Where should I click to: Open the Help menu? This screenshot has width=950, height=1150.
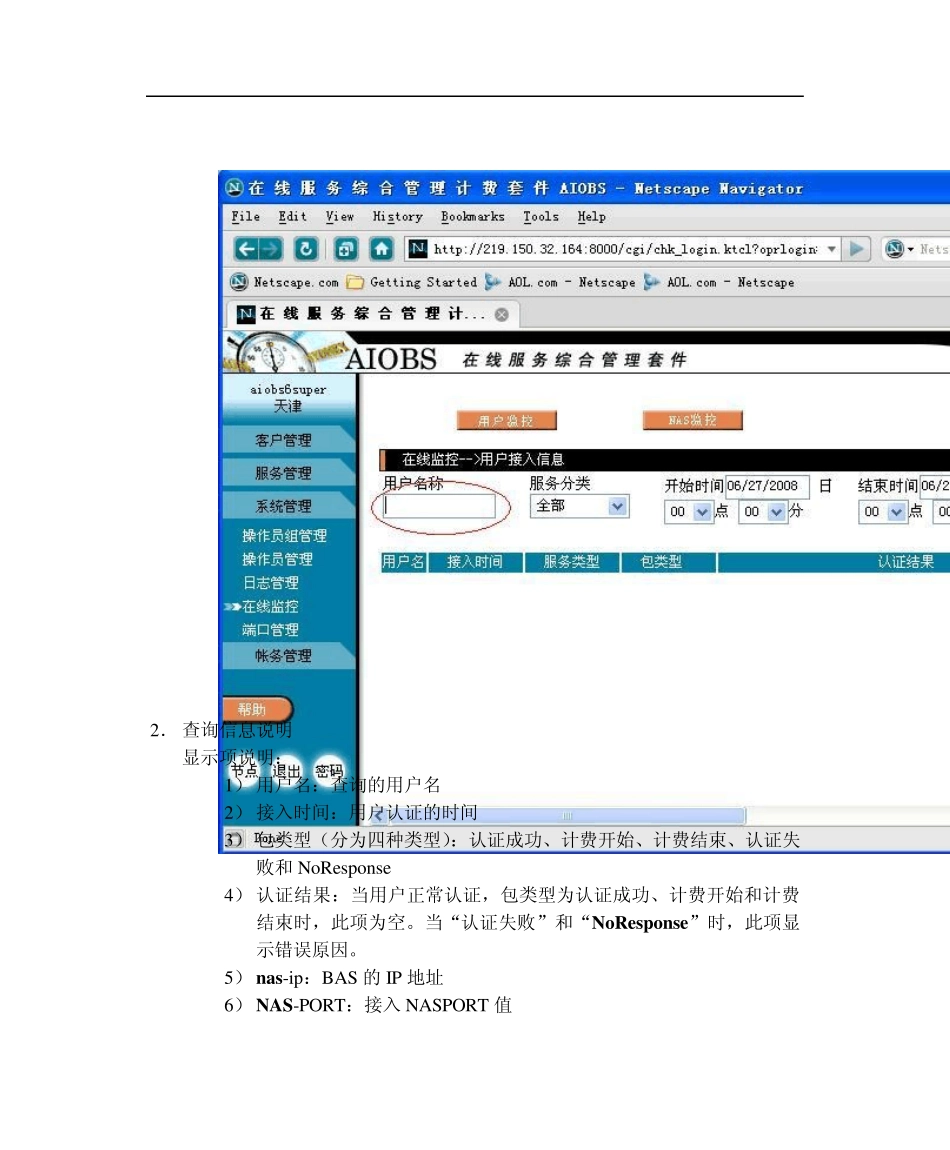point(591,217)
